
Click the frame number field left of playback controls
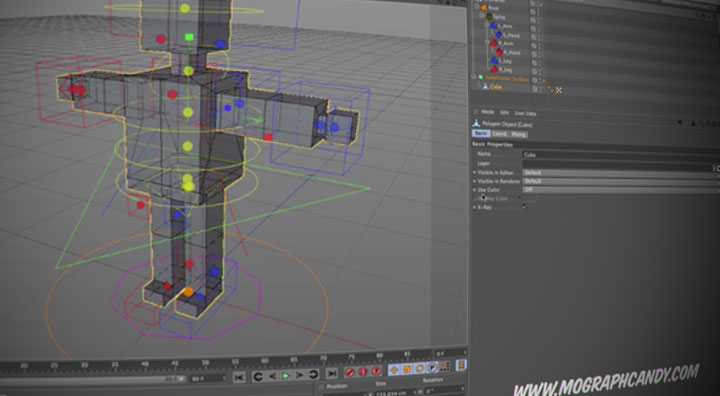[x=208, y=379]
